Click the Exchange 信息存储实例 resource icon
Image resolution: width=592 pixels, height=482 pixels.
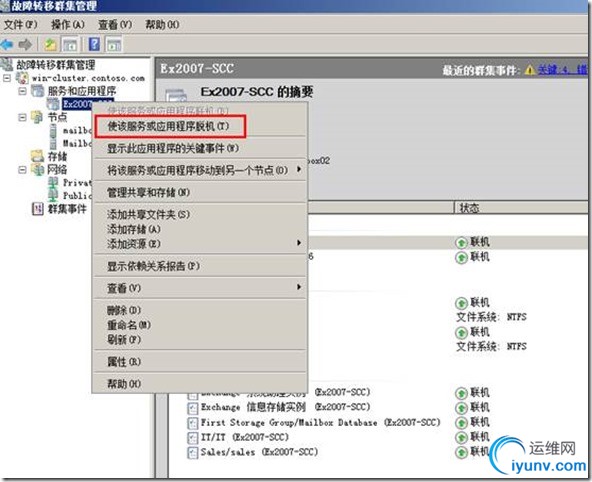click(x=193, y=408)
